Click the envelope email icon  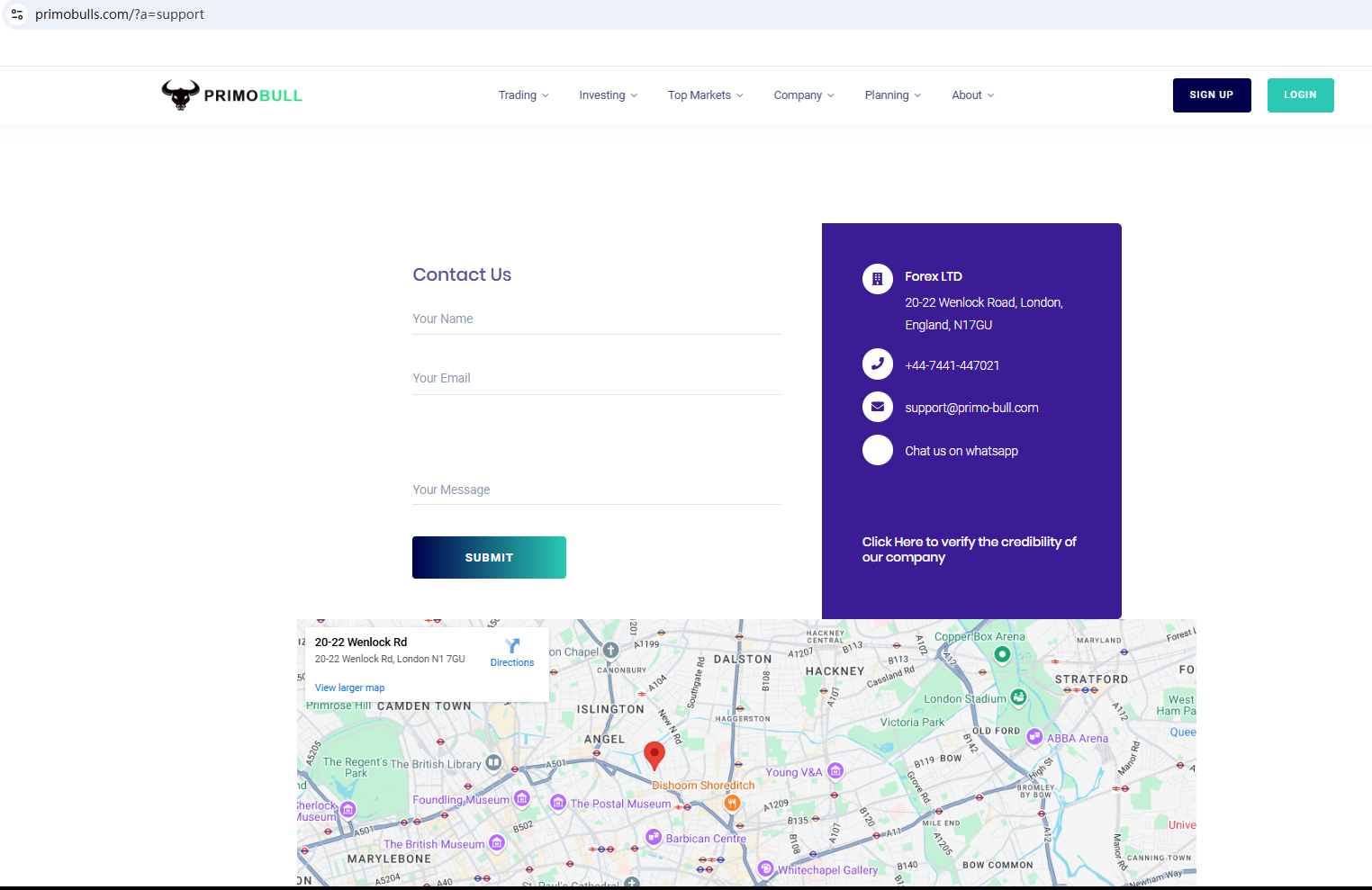(x=877, y=407)
